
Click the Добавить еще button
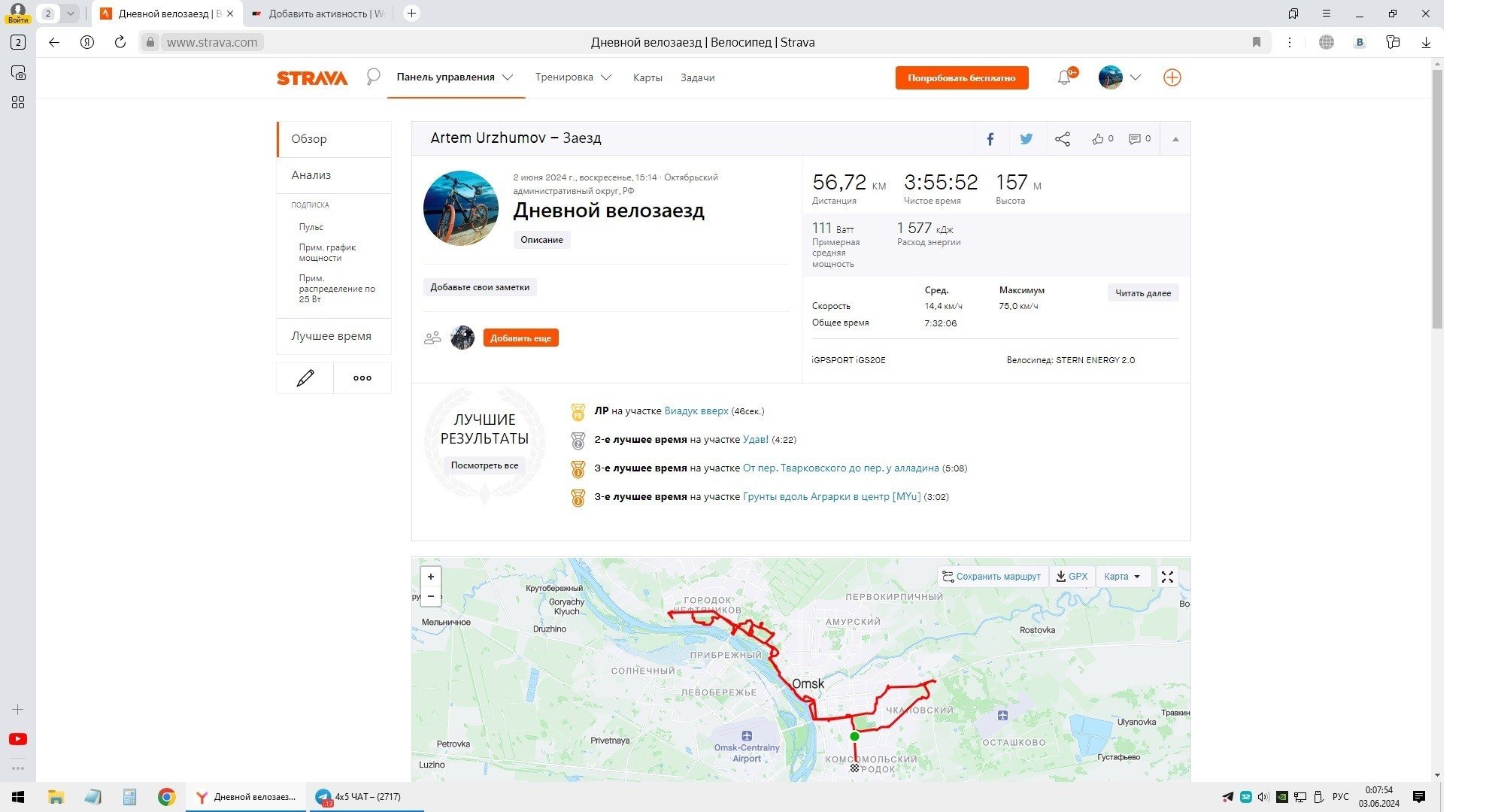pos(520,338)
